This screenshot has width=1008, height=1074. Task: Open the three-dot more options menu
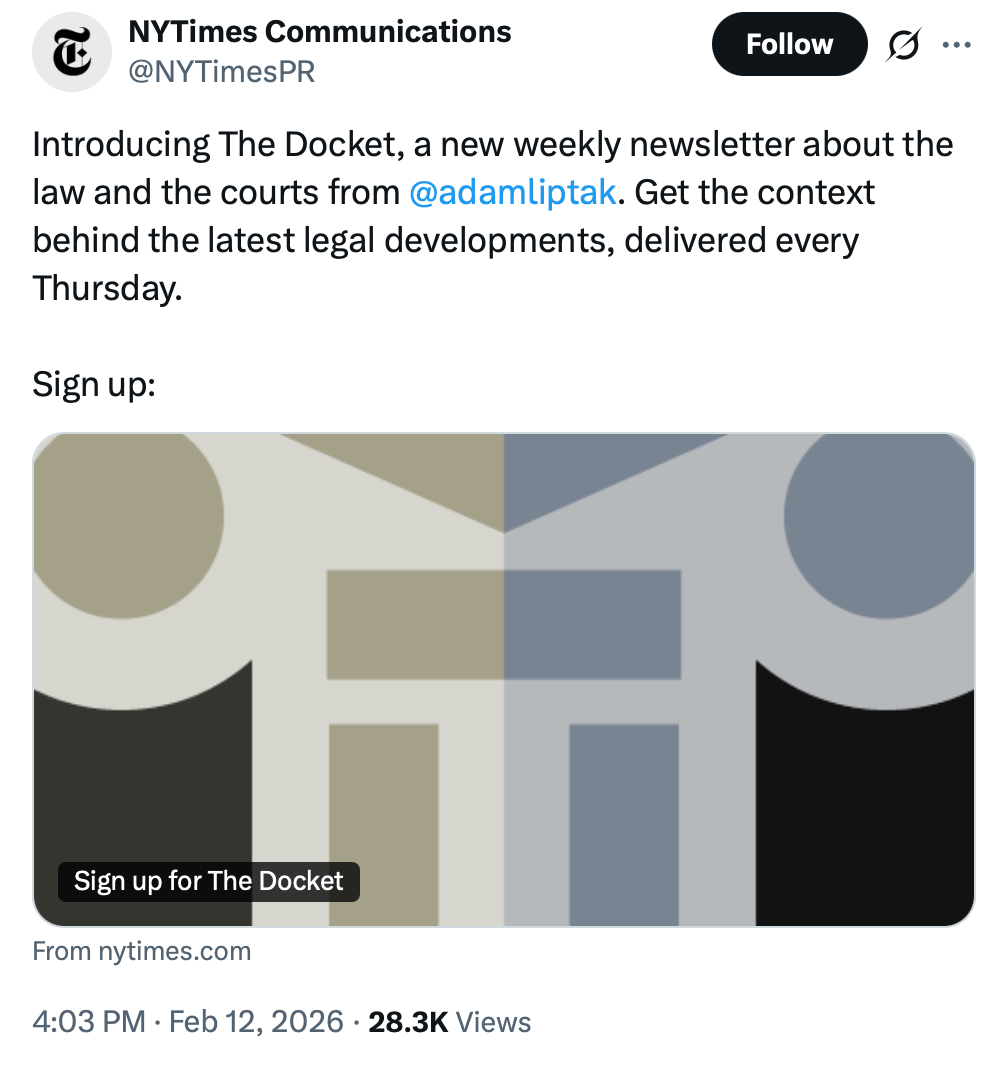957,45
